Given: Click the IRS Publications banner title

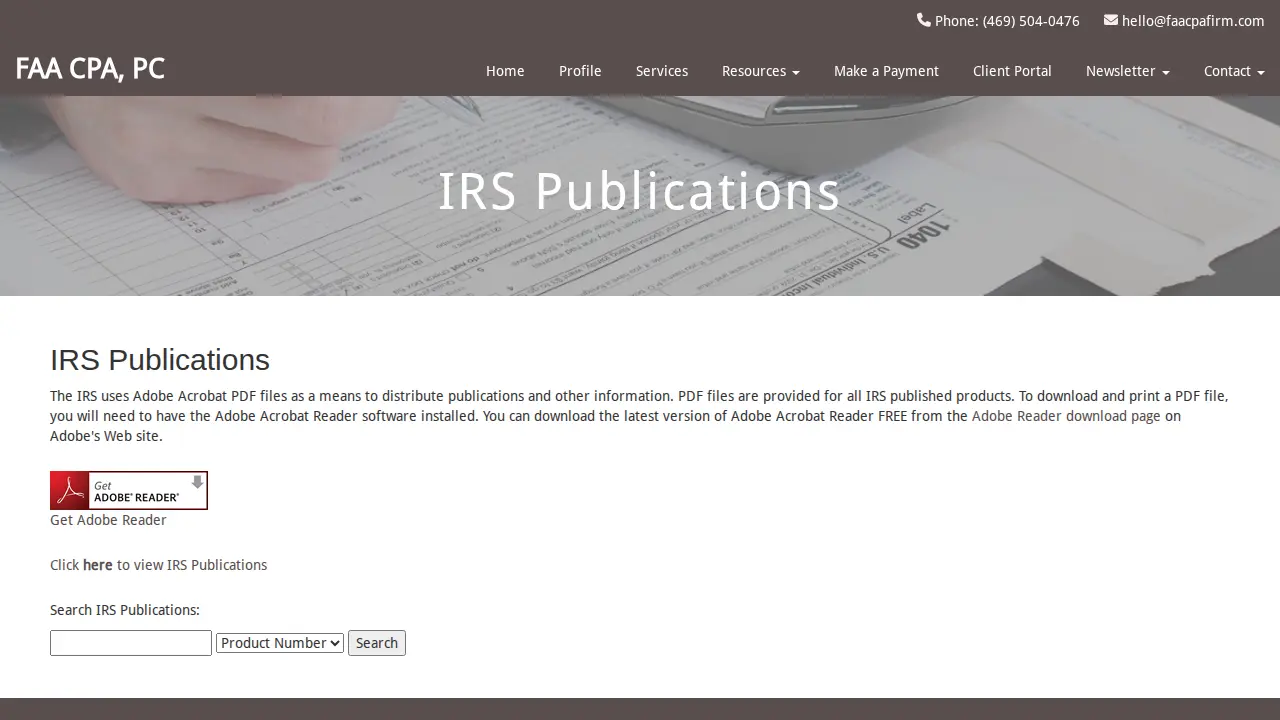Looking at the screenshot, I should coord(639,191).
